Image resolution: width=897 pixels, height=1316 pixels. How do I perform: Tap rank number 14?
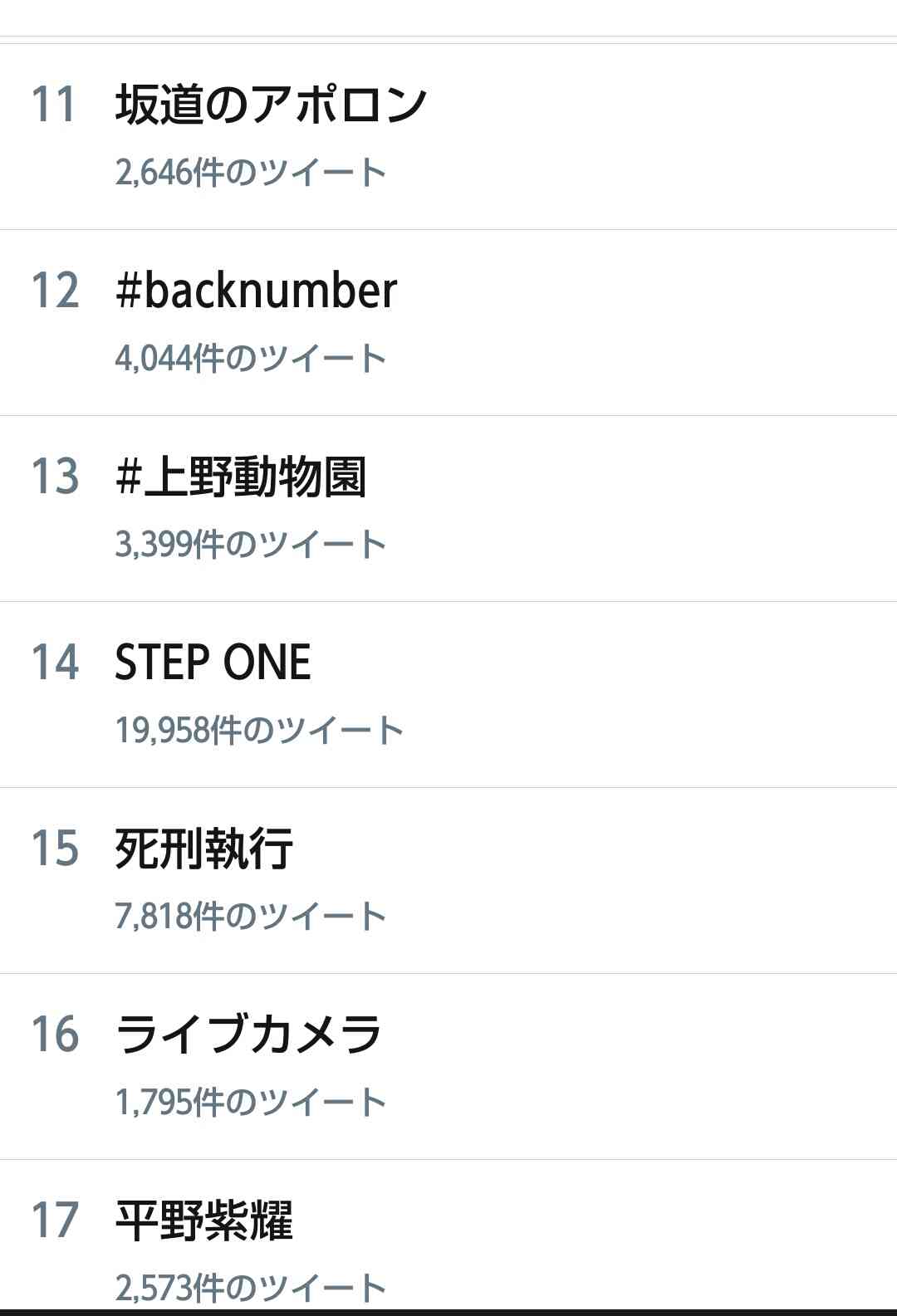click(55, 663)
